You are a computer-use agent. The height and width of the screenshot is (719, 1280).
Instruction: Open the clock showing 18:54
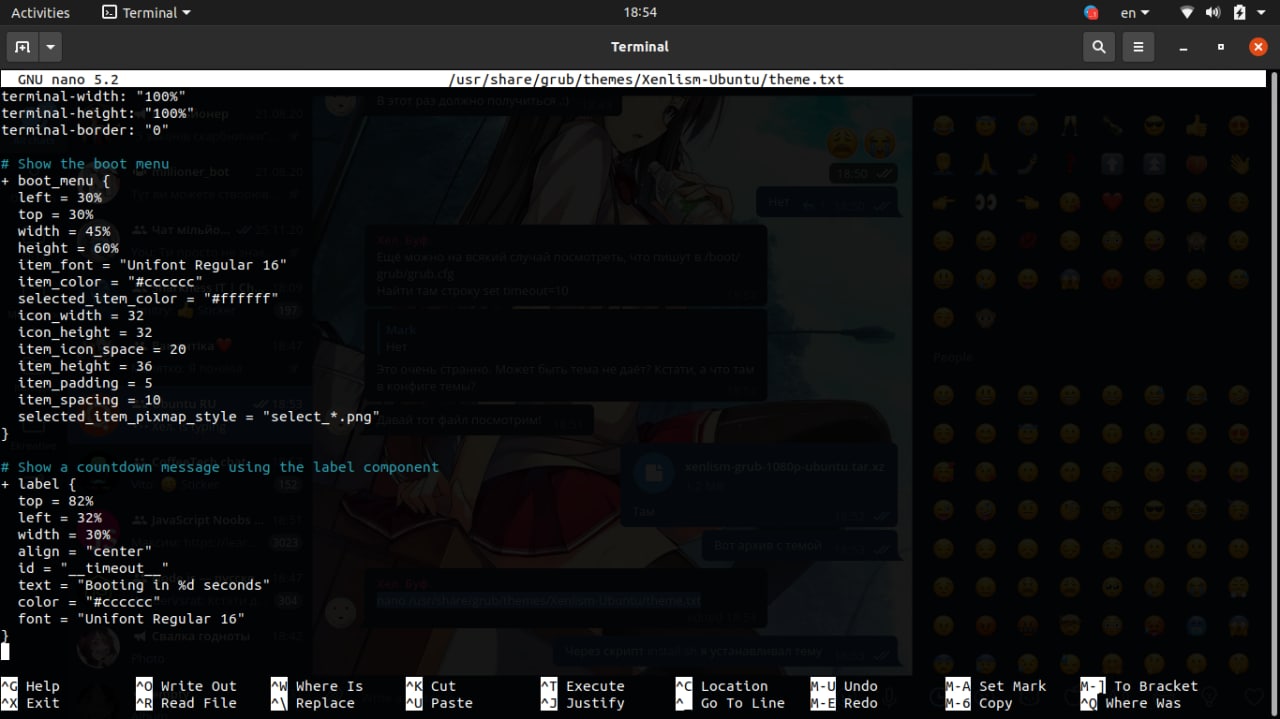(640, 13)
